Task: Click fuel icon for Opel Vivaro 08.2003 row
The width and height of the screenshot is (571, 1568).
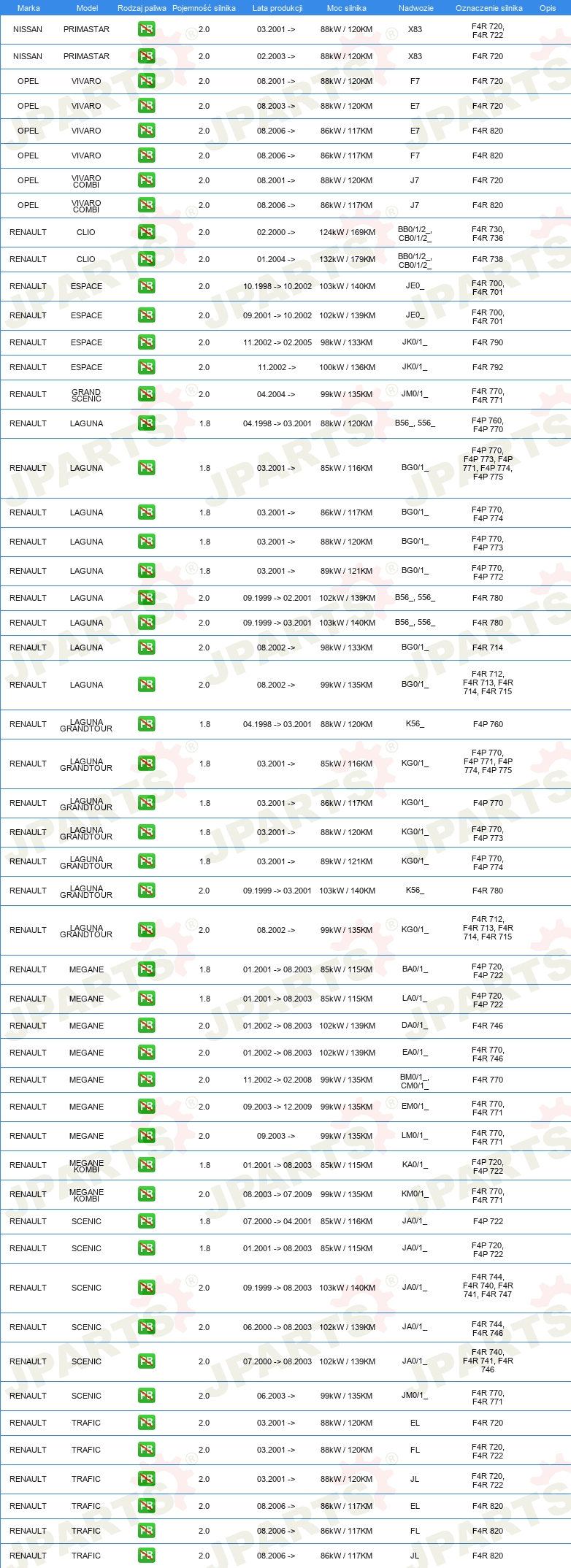Action: pyautogui.click(x=146, y=106)
